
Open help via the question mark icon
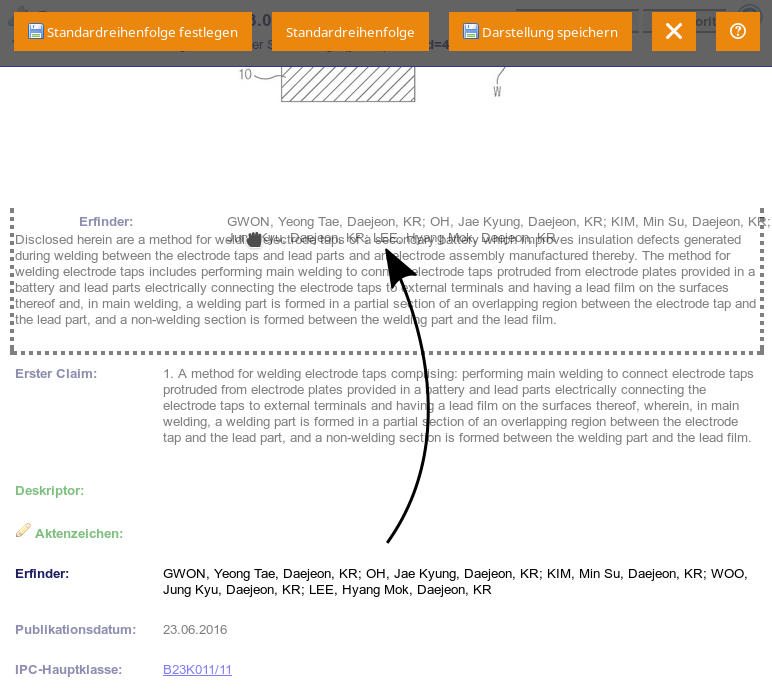tap(738, 32)
